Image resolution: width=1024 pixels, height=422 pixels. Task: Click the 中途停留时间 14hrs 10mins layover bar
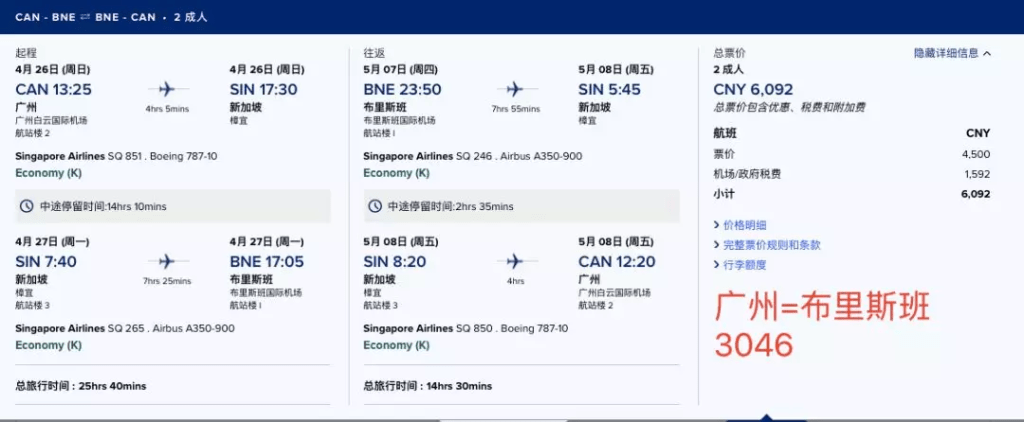click(x=172, y=206)
